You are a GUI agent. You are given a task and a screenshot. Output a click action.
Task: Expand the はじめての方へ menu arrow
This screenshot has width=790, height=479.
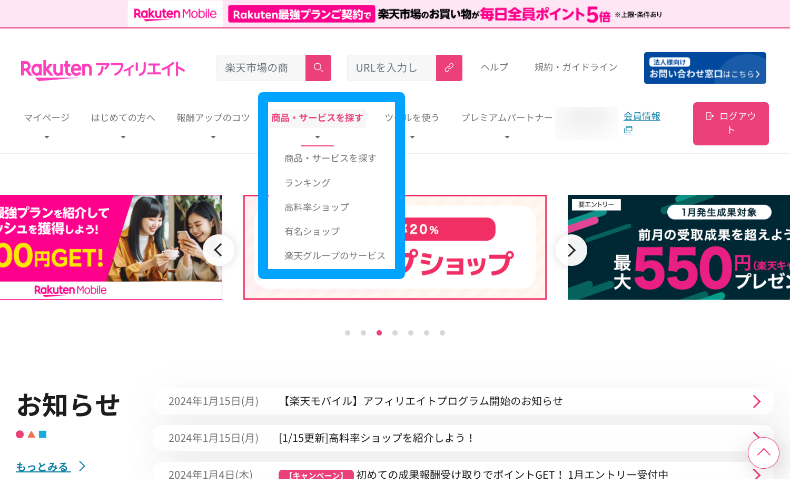pos(123,137)
